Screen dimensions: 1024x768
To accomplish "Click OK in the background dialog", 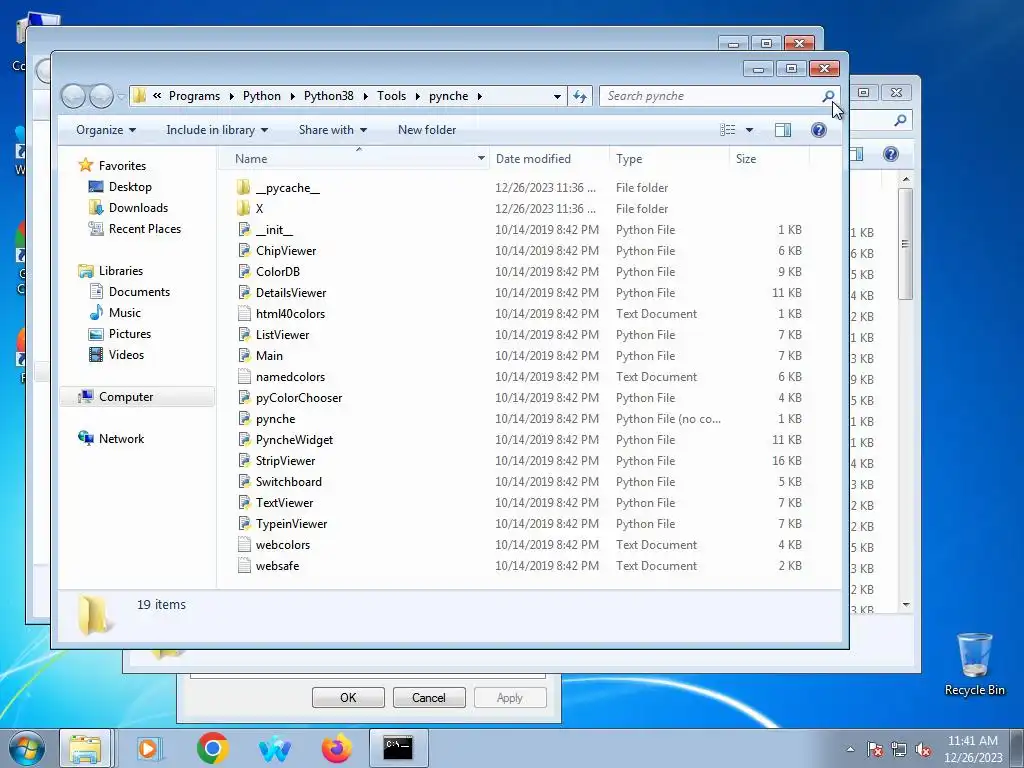I will 348,697.
